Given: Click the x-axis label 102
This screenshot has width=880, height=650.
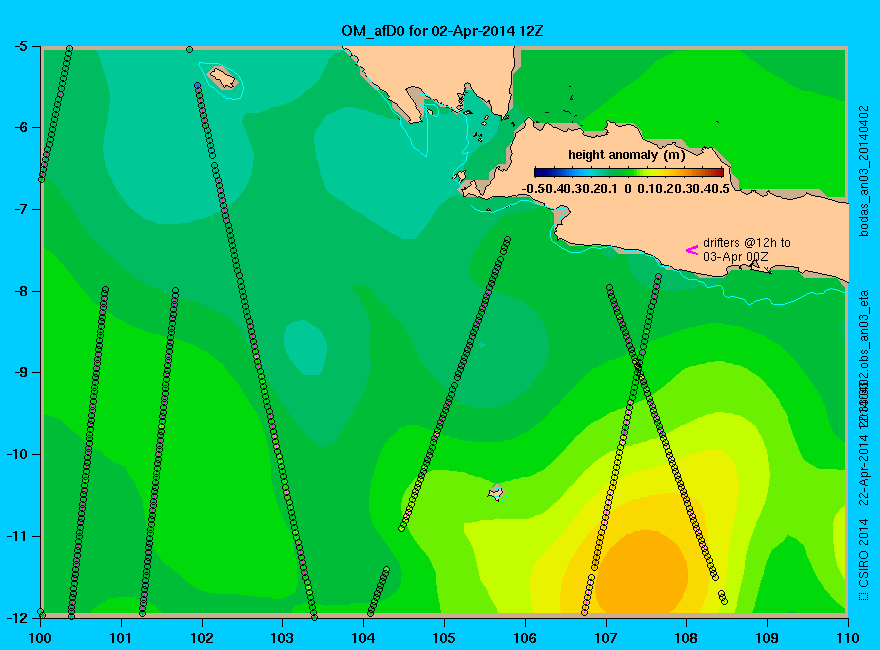Looking at the screenshot, I should click(201, 638).
